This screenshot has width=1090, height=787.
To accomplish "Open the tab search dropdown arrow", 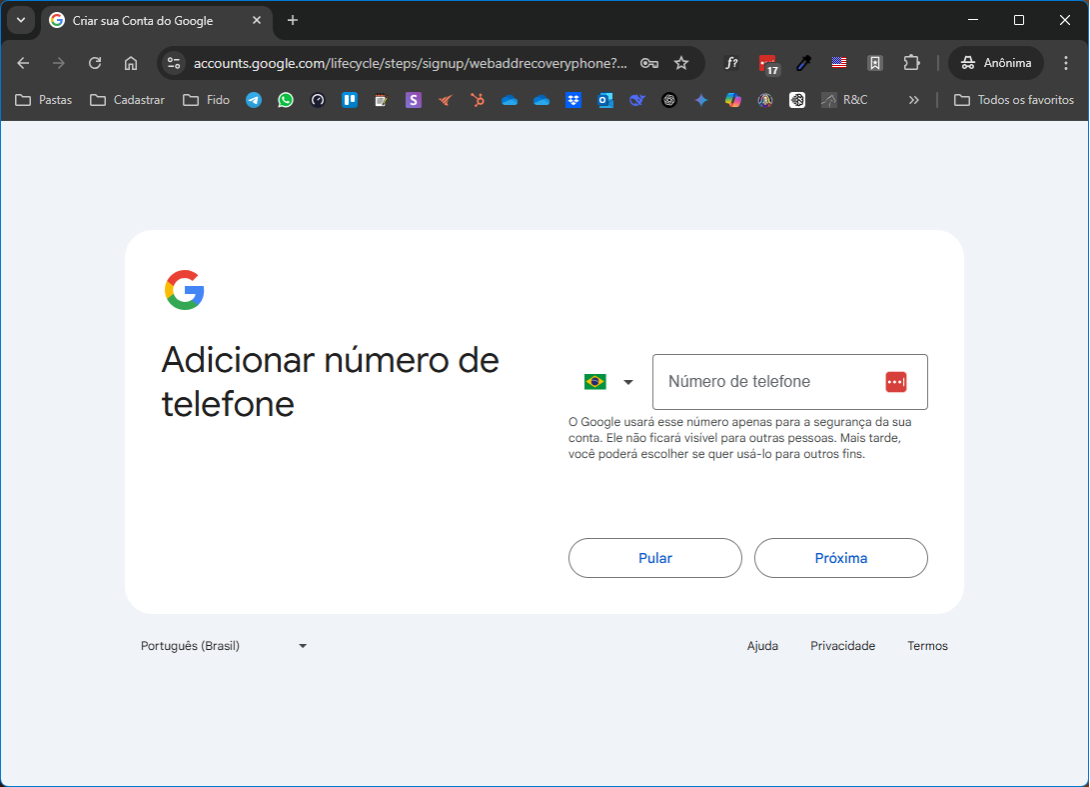I will click(x=20, y=20).
